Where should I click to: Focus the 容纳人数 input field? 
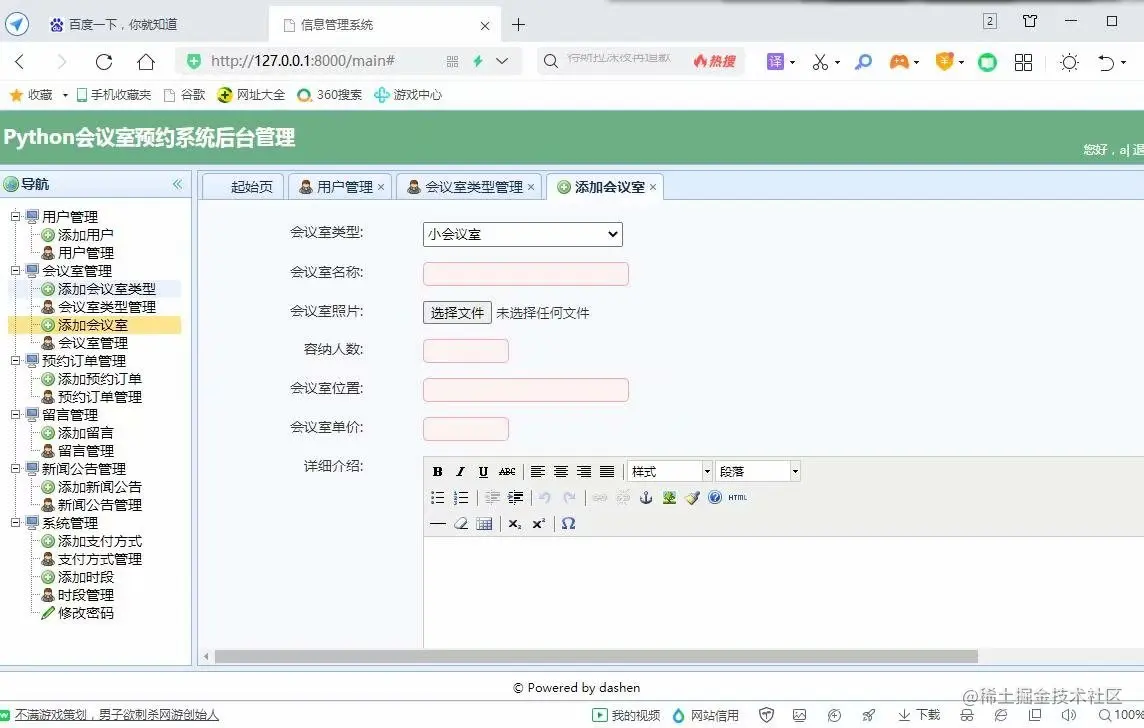tap(465, 351)
